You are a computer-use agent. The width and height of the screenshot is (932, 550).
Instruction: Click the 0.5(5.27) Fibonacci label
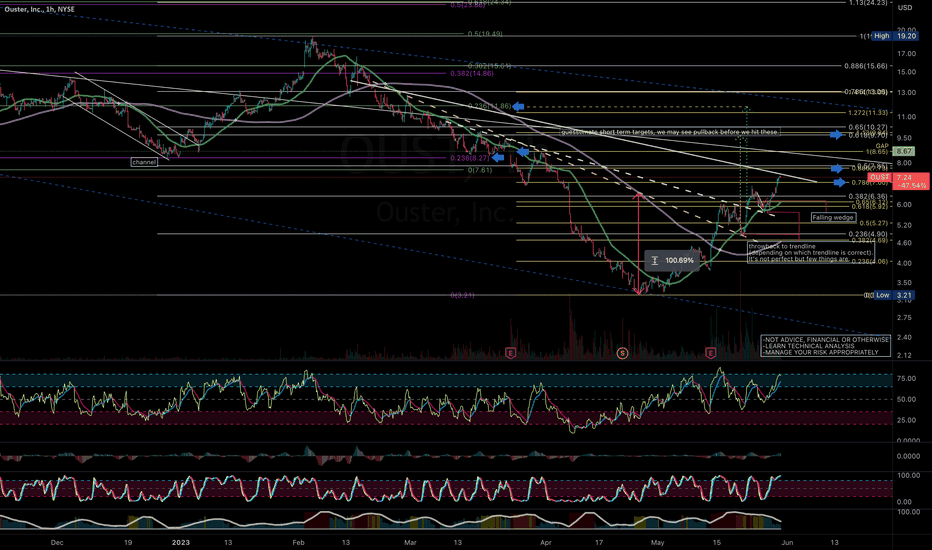point(872,224)
